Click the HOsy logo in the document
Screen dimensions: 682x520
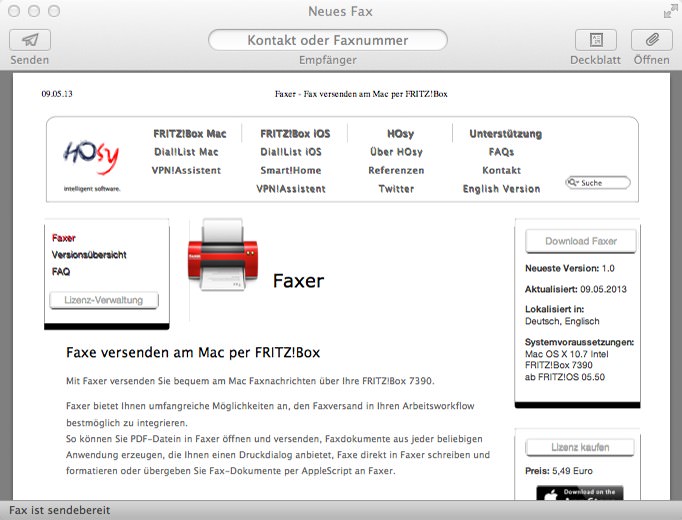pos(91,157)
